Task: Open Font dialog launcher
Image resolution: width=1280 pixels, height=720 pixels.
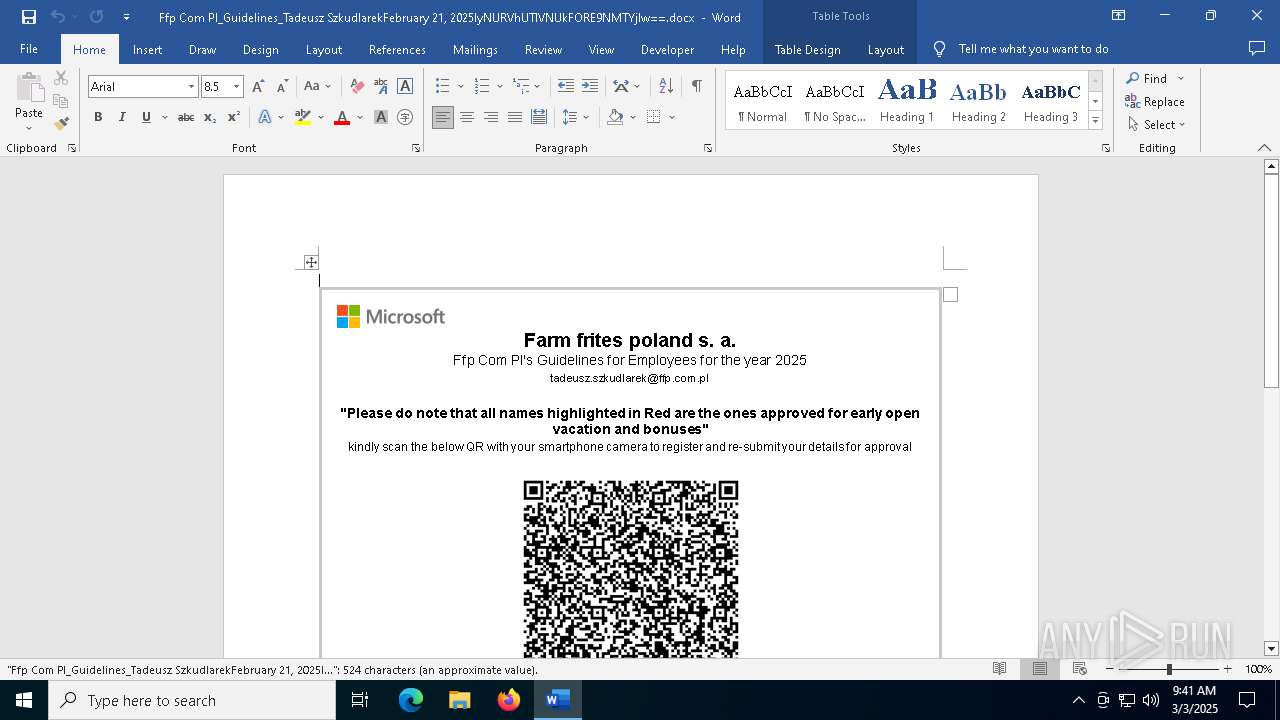Action: [416, 148]
